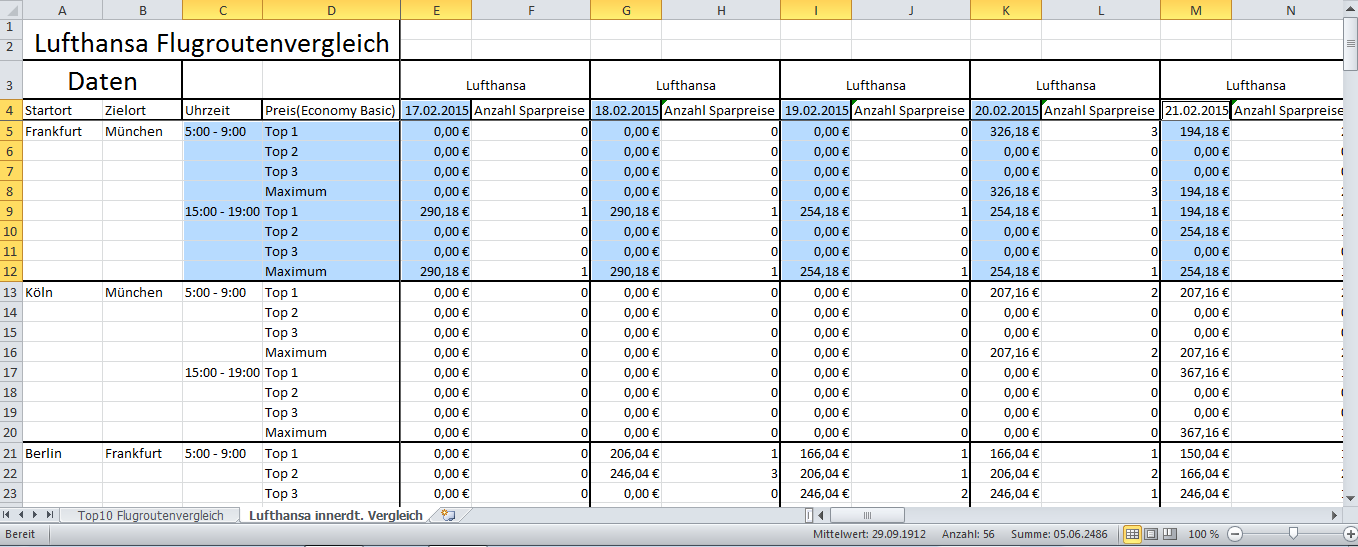
Task: Select the Preis(Economy Basic) header cell
Action: coord(331,111)
